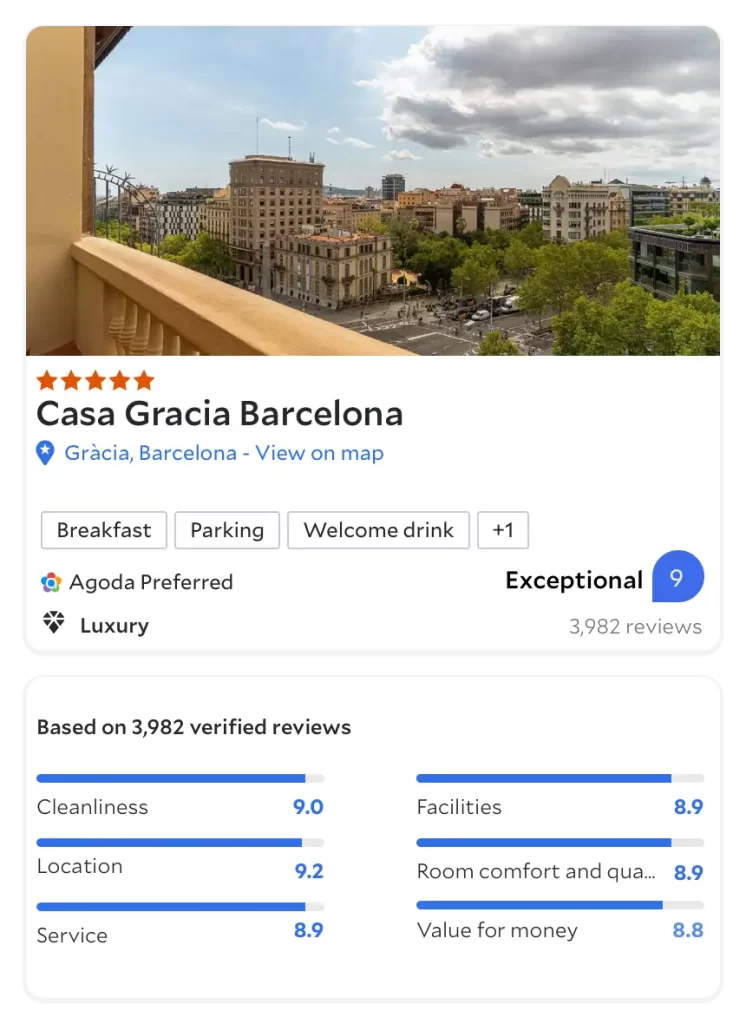The height and width of the screenshot is (1024, 746).
Task: Click the truncated Room comfort and quality label
Action: click(536, 871)
